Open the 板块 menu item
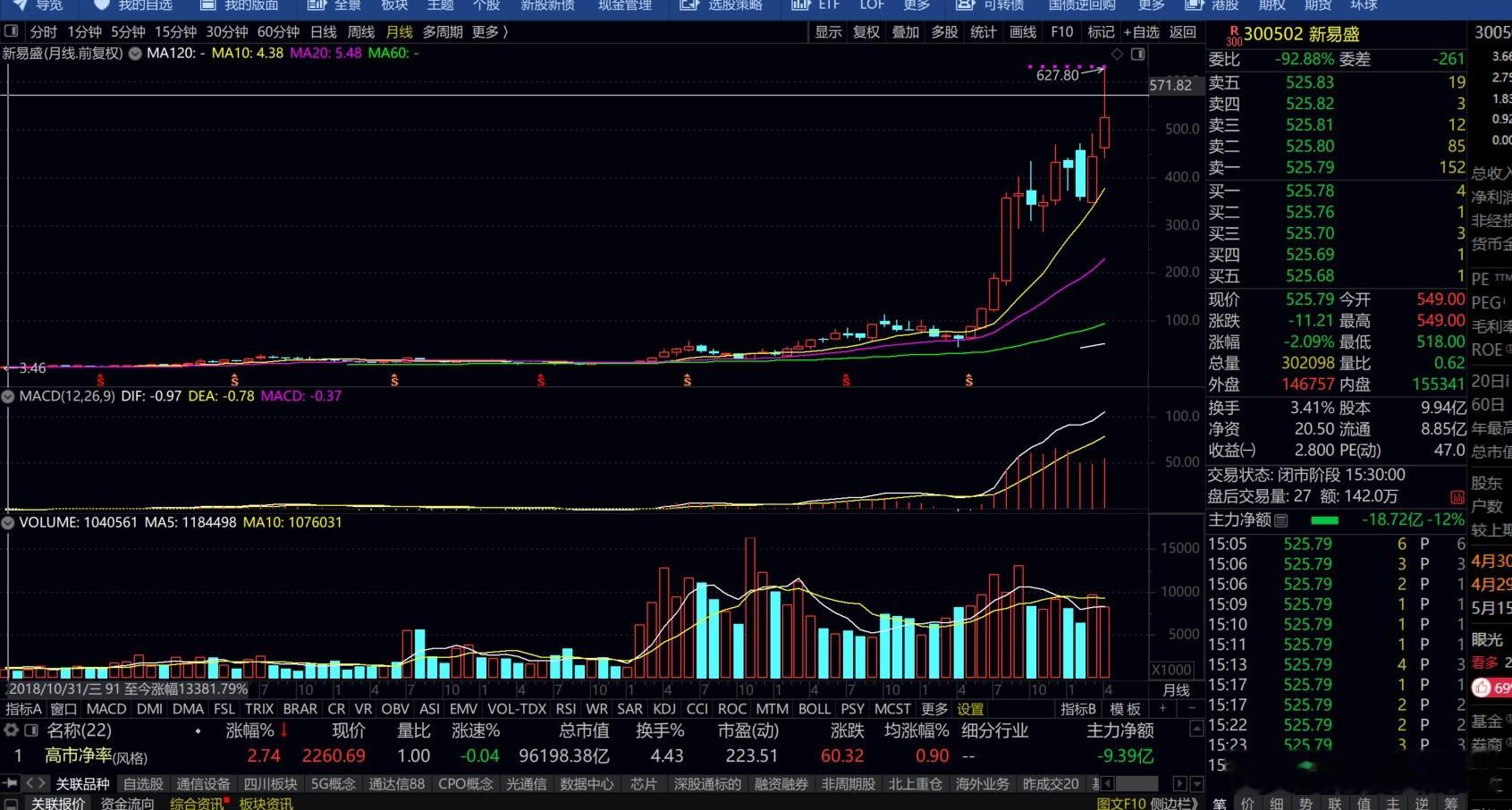The width and height of the screenshot is (1512, 810). pyautogui.click(x=394, y=5)
